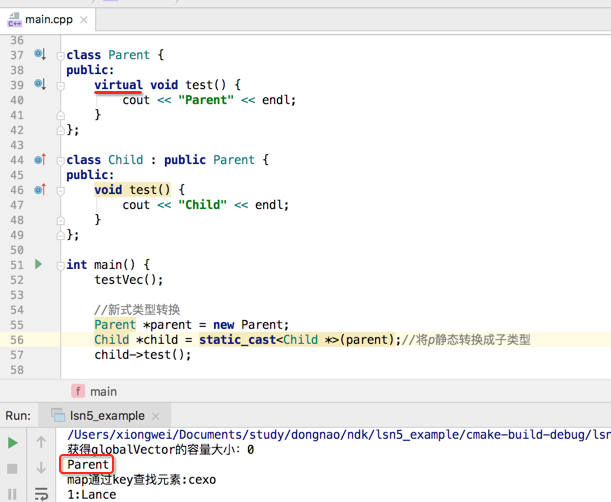Screen dimensions: 611x502
Task: Click the virtual keyword on line 39
Action: (118, 85)
